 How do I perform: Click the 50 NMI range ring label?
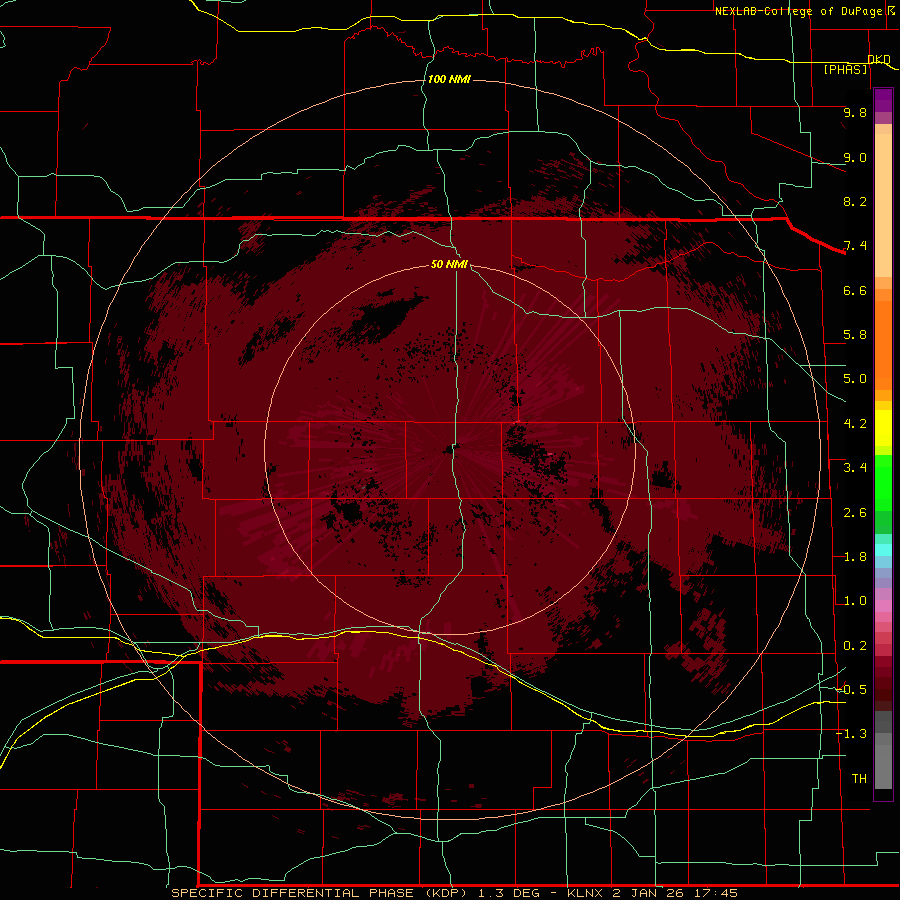pyautogui.click(x=449, y=264)
